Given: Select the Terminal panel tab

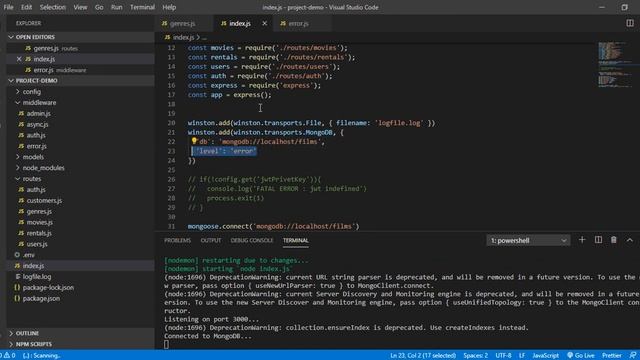Looking at the screenshot, I should click(x=296, y=240).
